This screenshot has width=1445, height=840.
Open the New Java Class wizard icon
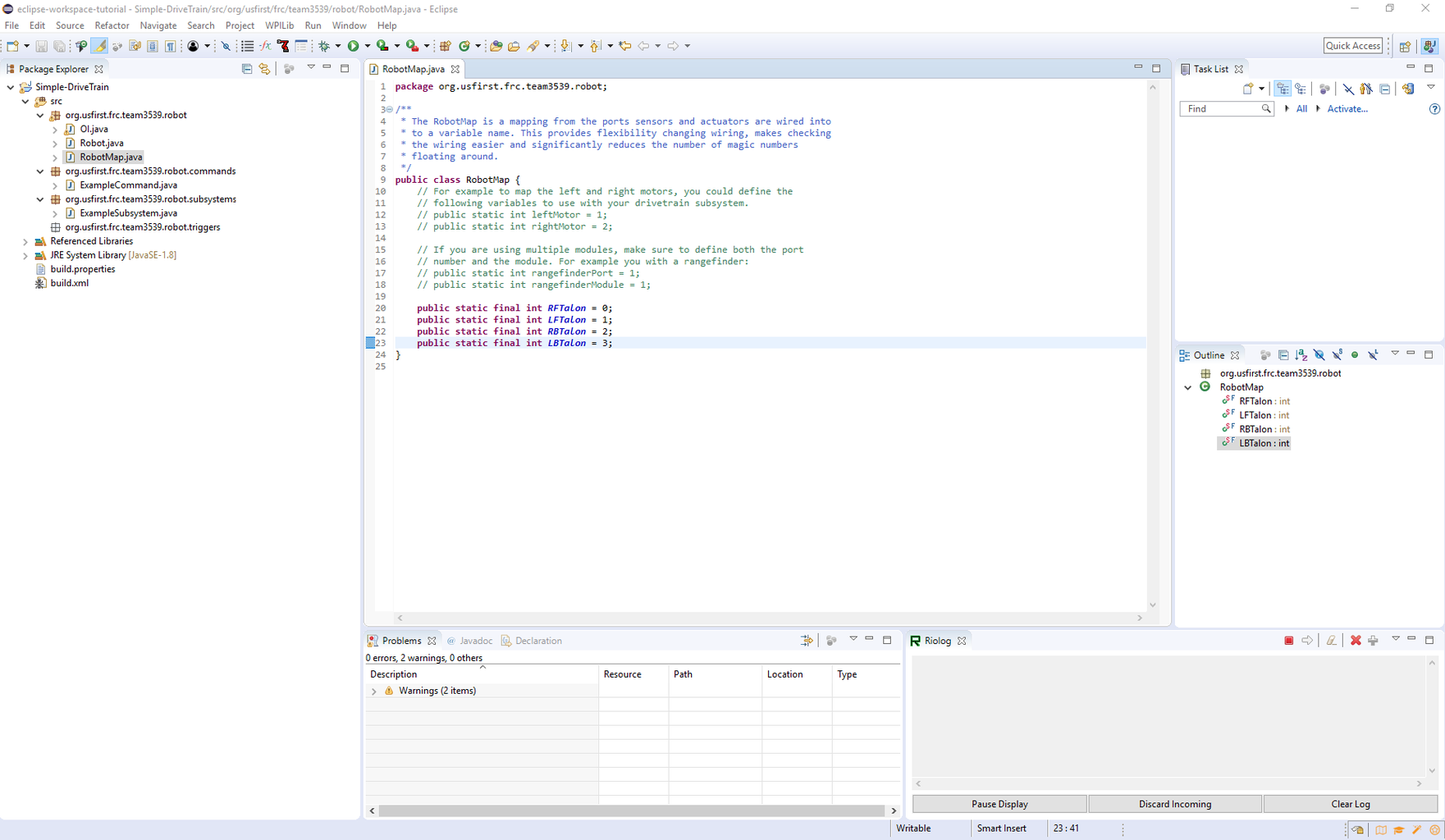(464, 46)
